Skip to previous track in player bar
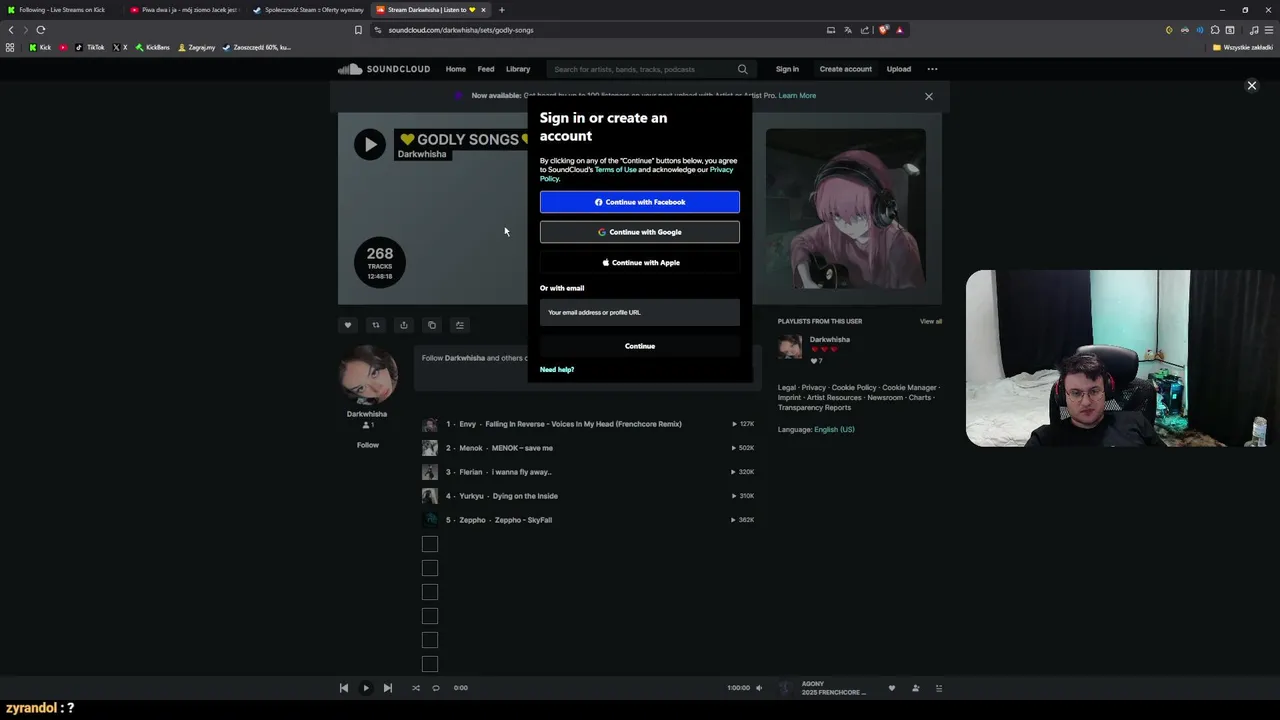The height and width of the screenshot is (720, 1280). coord(344,688)
